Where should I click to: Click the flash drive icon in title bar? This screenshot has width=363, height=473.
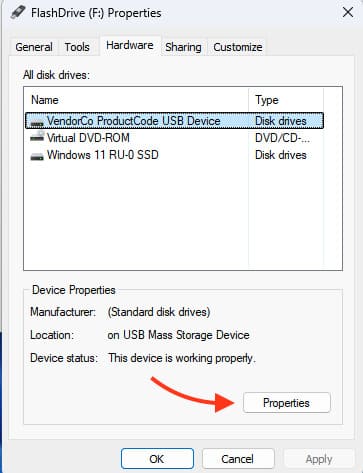(18, 12)
